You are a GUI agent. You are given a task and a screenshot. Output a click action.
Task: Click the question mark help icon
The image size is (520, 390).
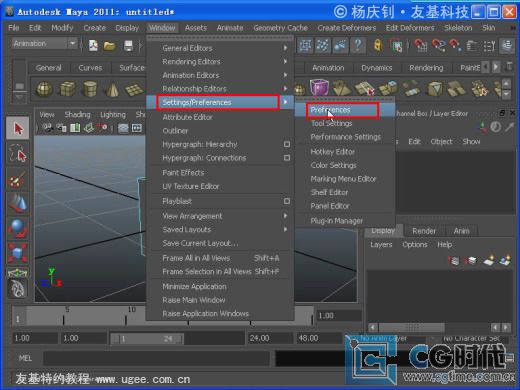point(358,45)
